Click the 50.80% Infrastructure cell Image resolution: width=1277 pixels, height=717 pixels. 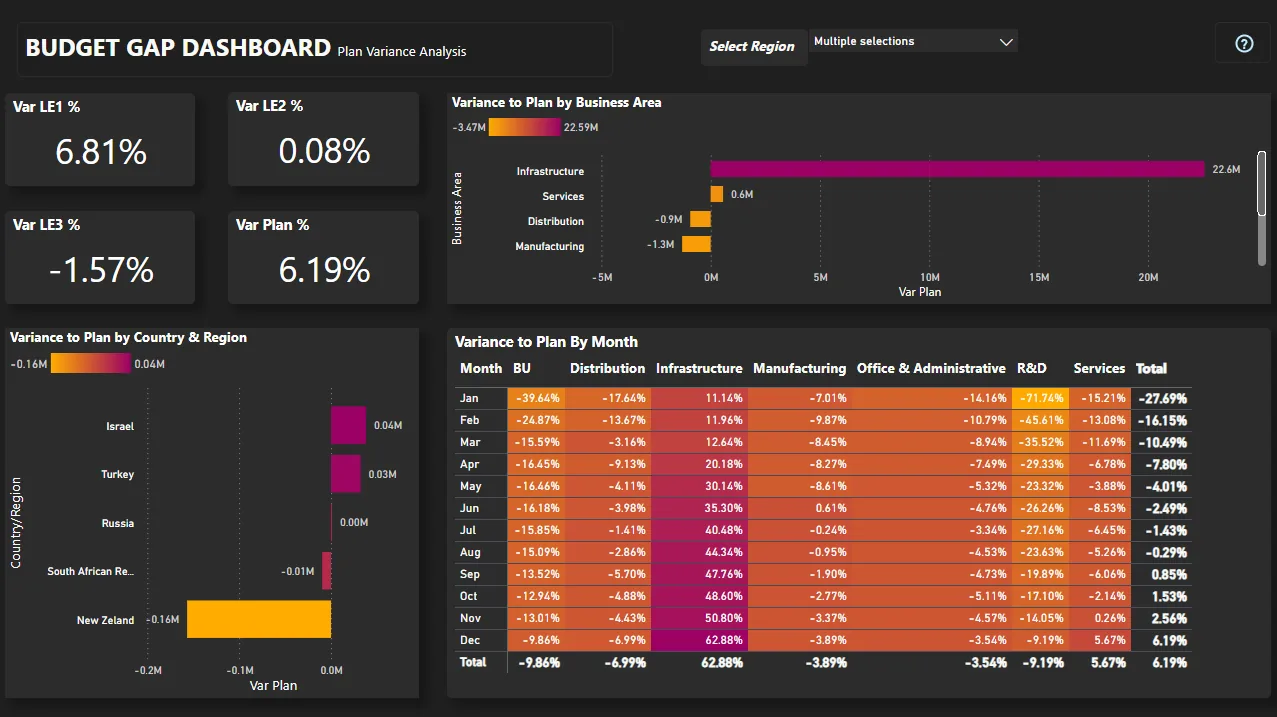[699, 618]
